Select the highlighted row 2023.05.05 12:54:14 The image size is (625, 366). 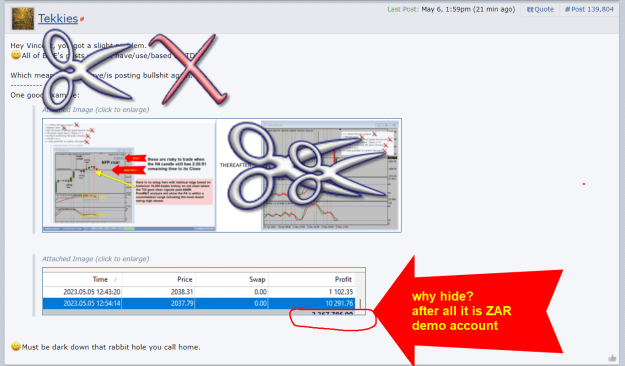[x=199, y=303]
